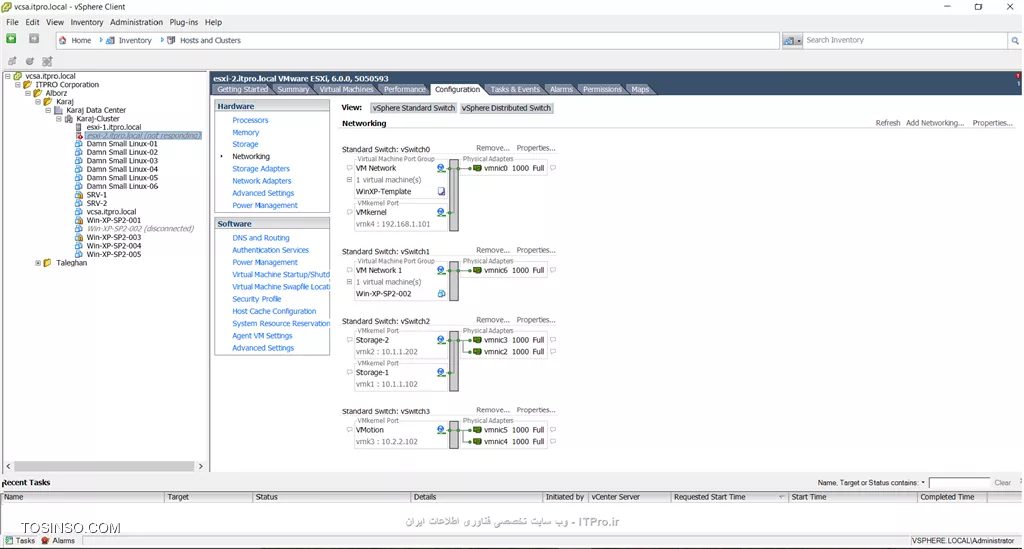Click the green back navigation arrow
Viewport: 1024px width, 549px height.
point(11,39)
